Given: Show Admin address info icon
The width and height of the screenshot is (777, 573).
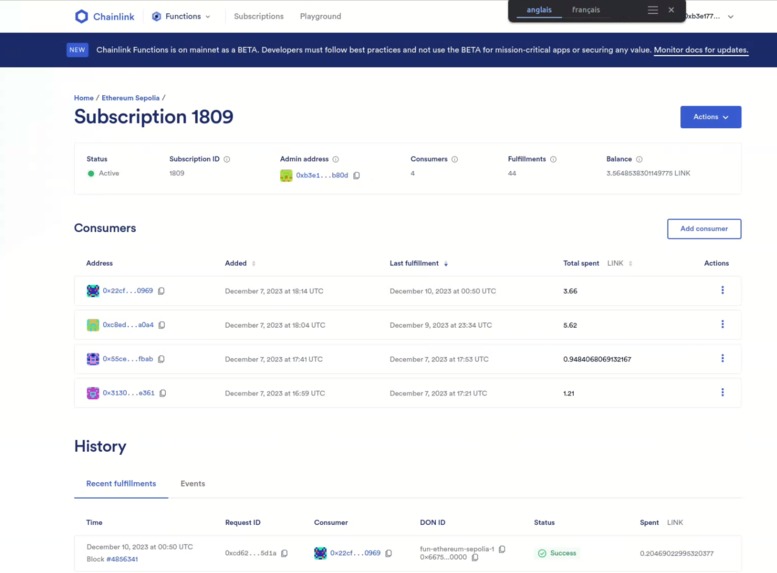Looking at the screenshot, I should [x=335, y=159].
